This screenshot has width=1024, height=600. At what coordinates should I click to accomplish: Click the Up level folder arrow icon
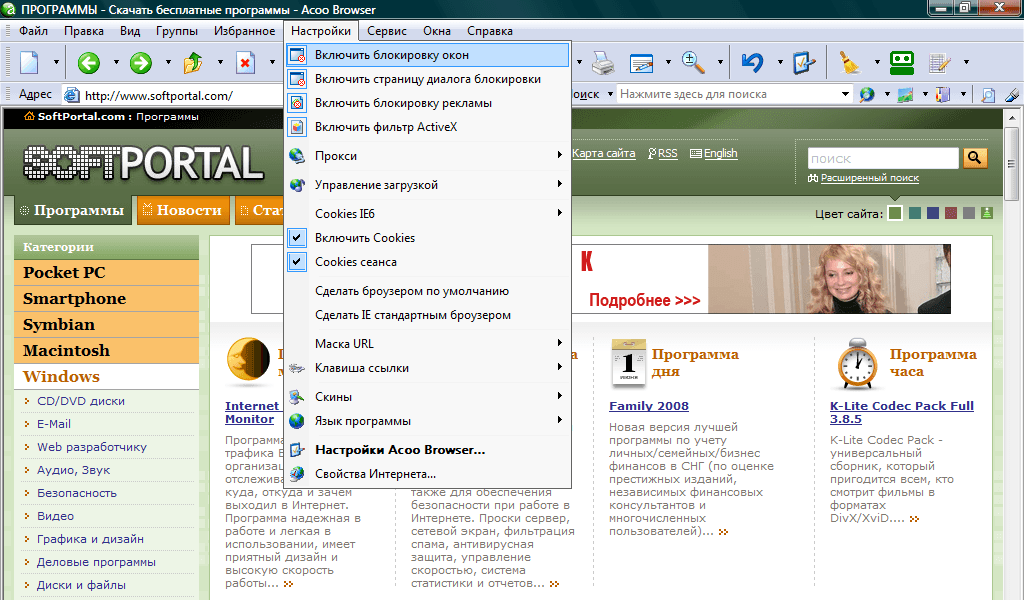(193, 63)
